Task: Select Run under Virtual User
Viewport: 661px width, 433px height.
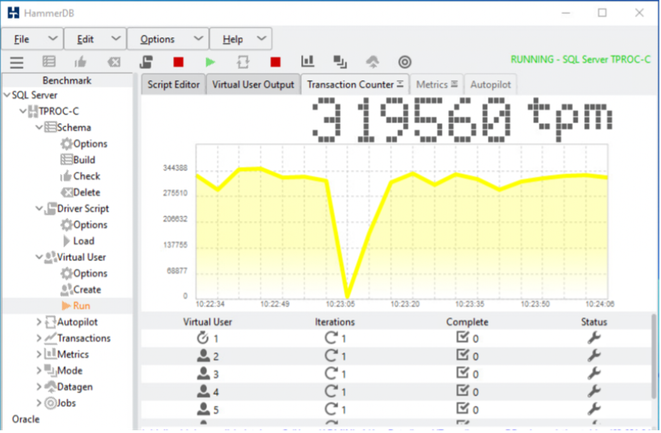Action: click(x=76, y=306)
